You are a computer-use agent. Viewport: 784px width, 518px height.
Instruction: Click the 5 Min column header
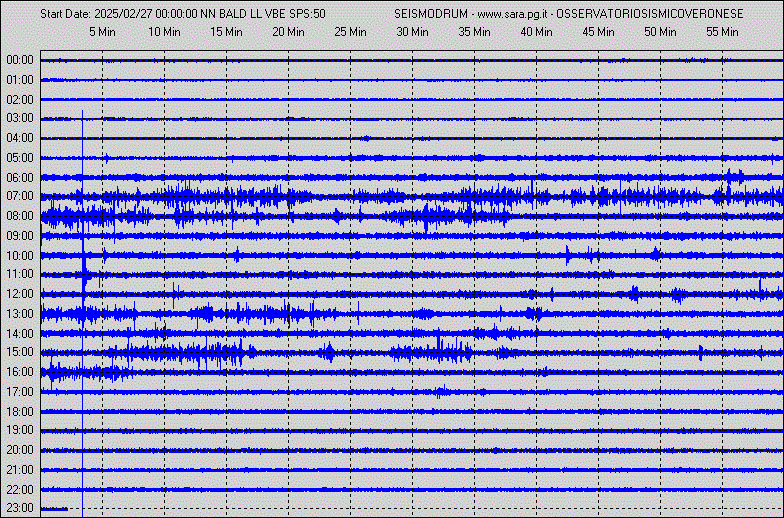click(x=102, y=32)
